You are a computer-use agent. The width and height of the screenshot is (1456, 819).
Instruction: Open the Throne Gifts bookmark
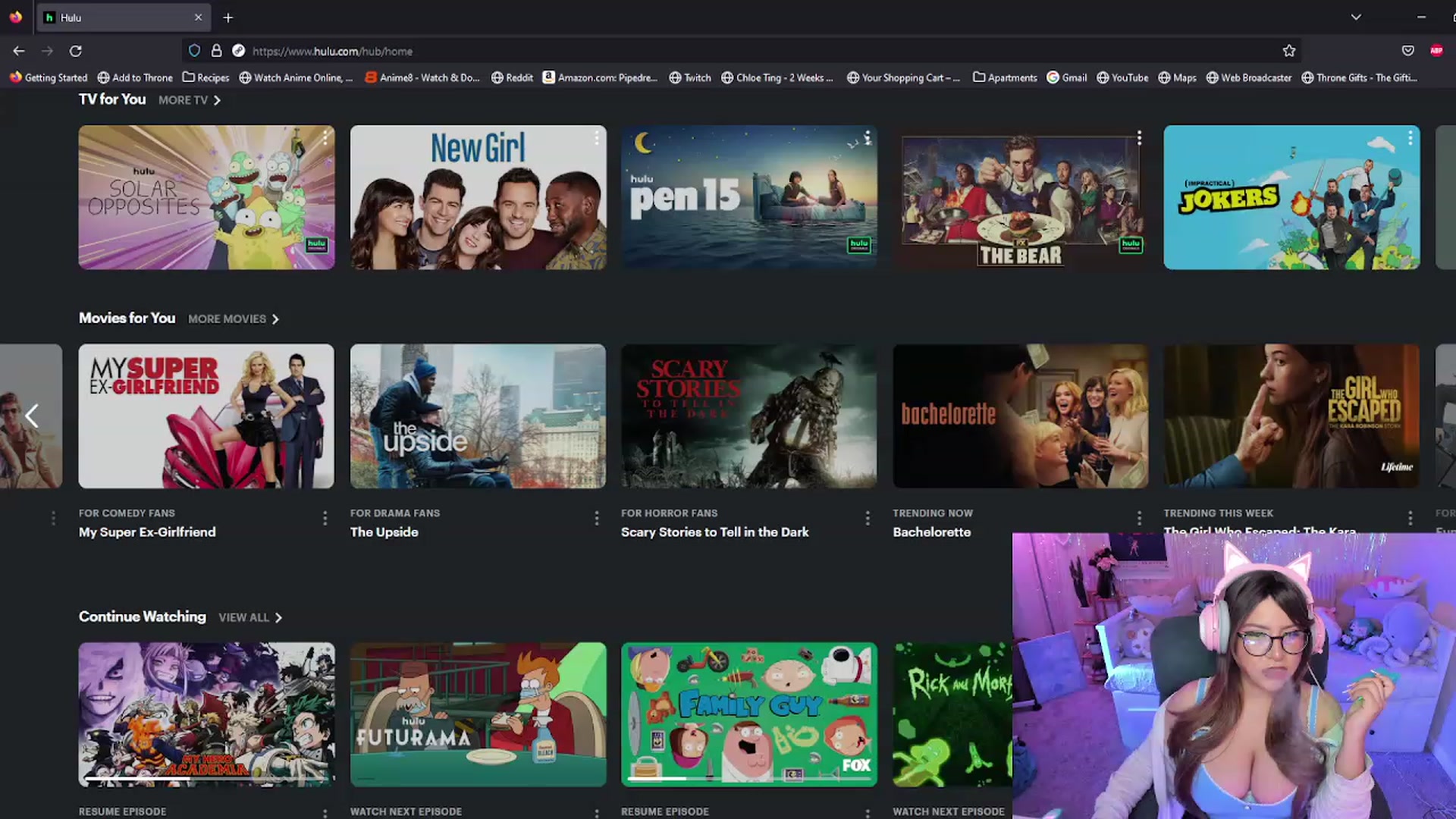[x=1359, y=77]
